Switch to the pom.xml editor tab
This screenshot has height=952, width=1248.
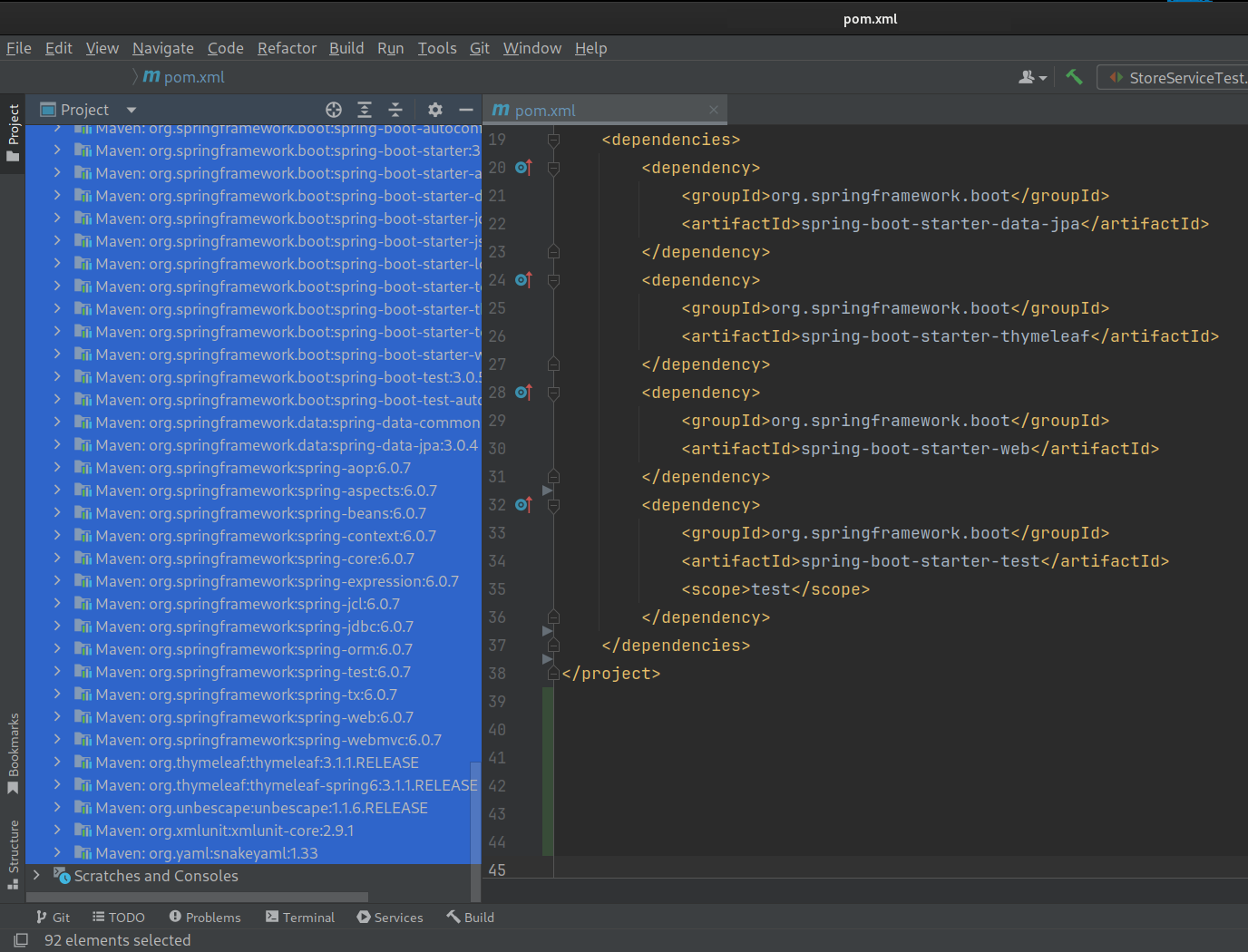pyautogui.click(x=544, y=111)
